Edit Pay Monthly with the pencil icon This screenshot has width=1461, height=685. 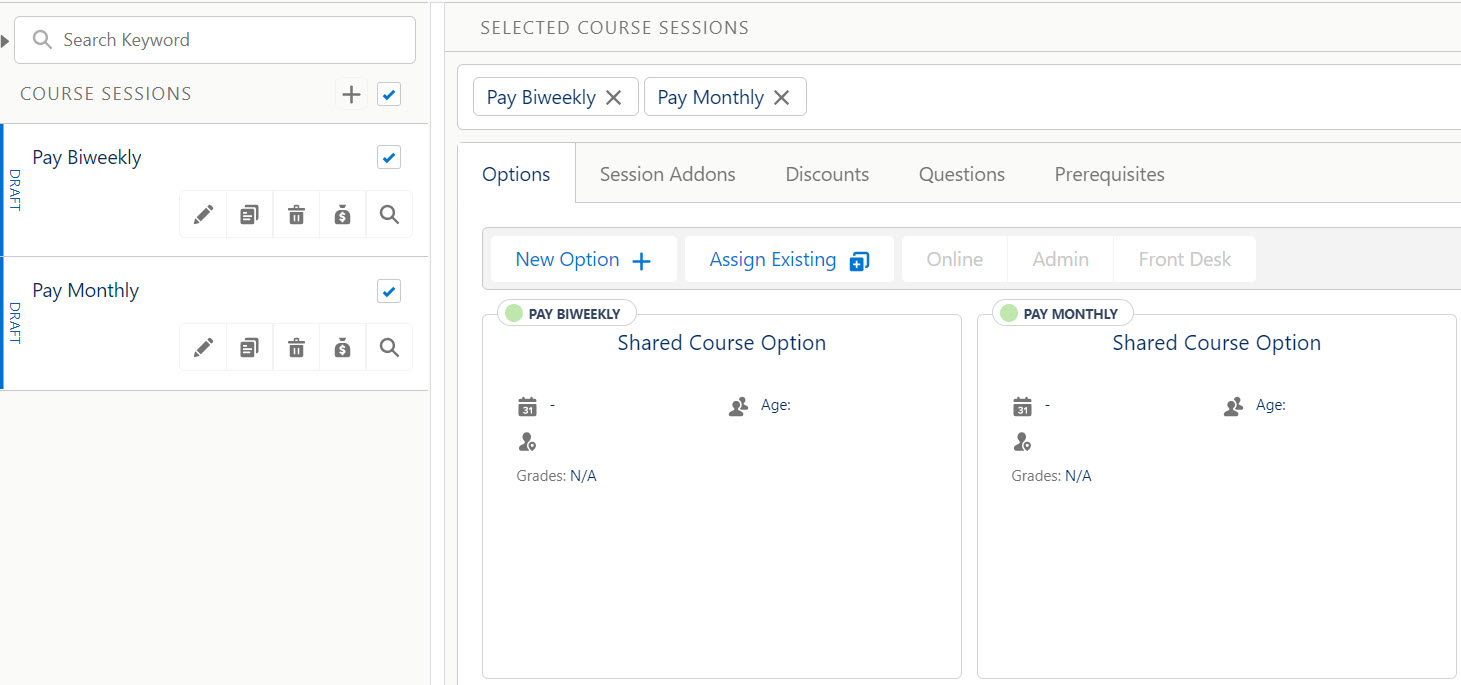click(x=203, y=347)
